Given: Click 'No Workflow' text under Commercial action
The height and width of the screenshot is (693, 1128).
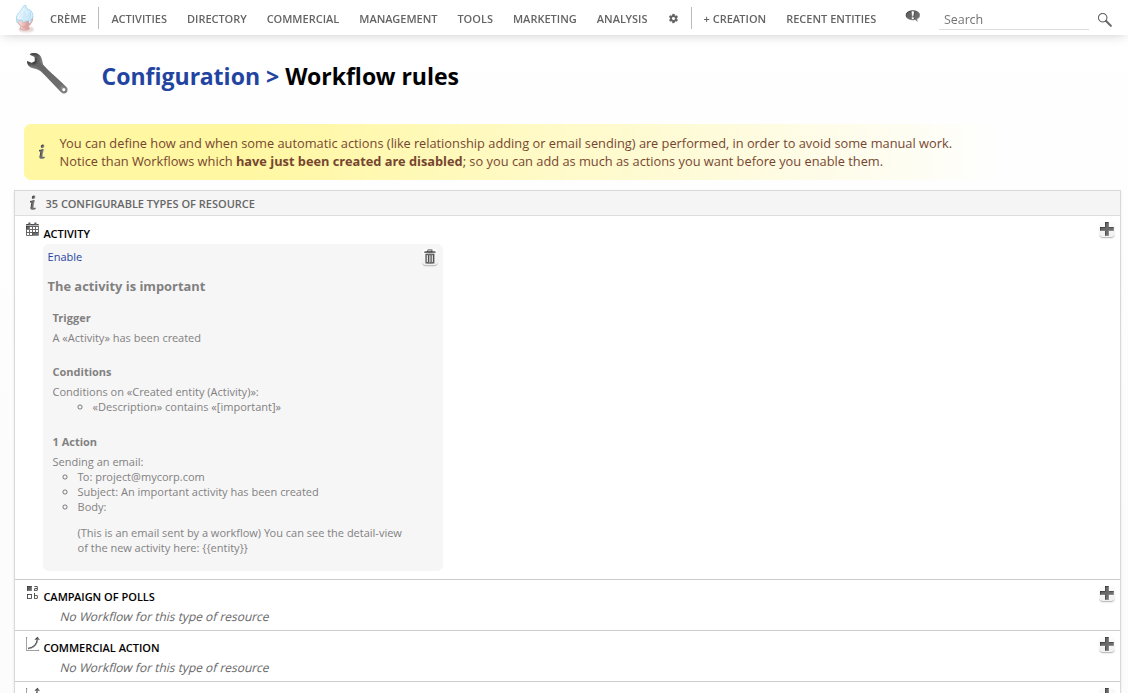Looking at the screenshot, I should [x=165, y=668].
